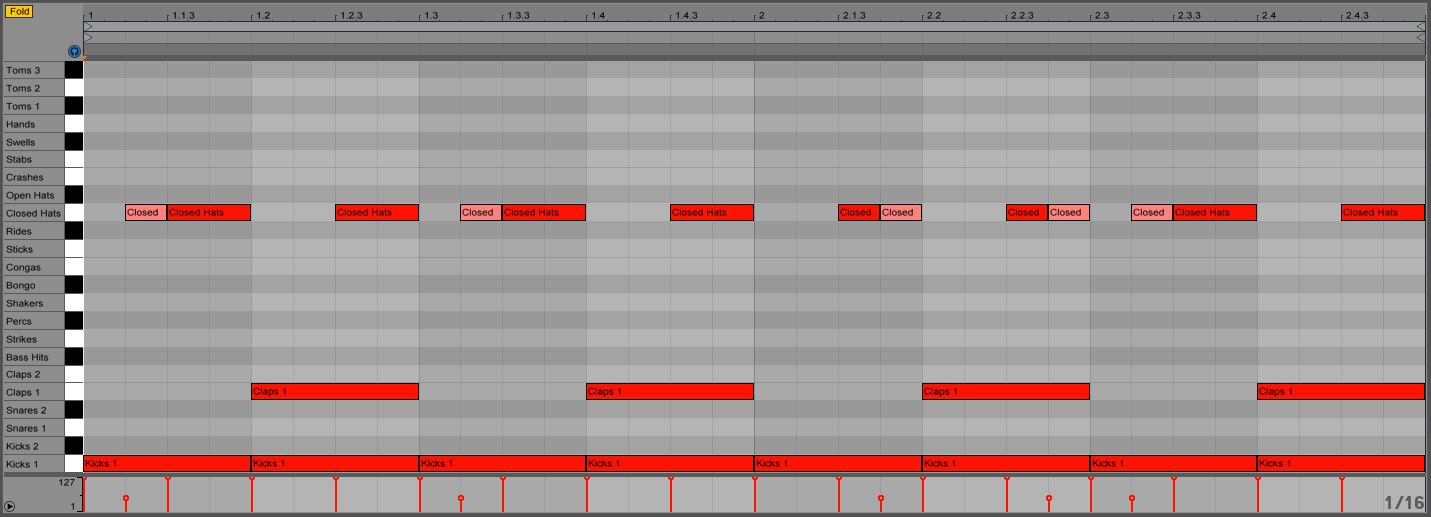Enable the headphone MIDI preview icon

[74, 51]
